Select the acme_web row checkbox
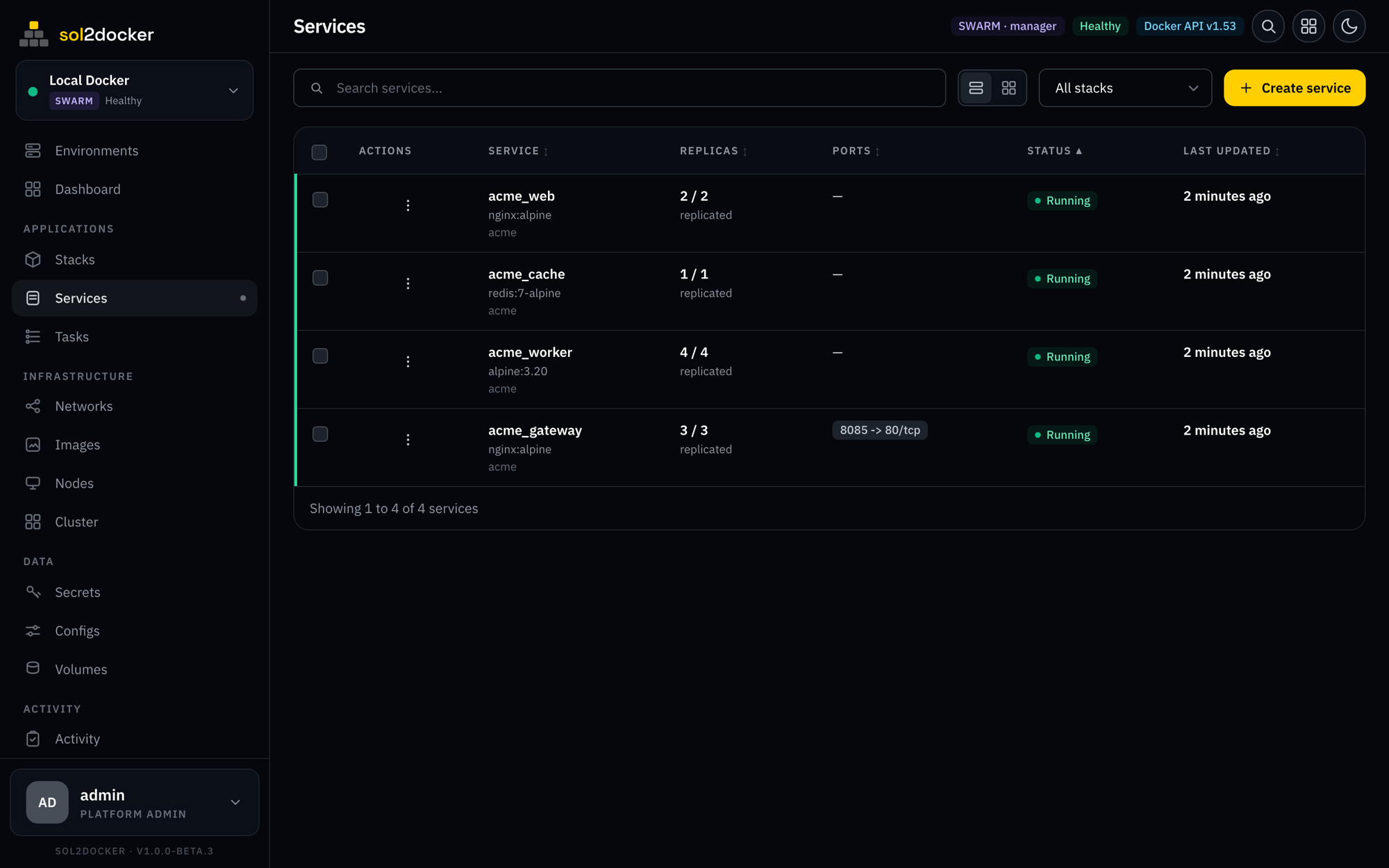The width and height of the screenshot is (1389, 868). coord(320,200)
